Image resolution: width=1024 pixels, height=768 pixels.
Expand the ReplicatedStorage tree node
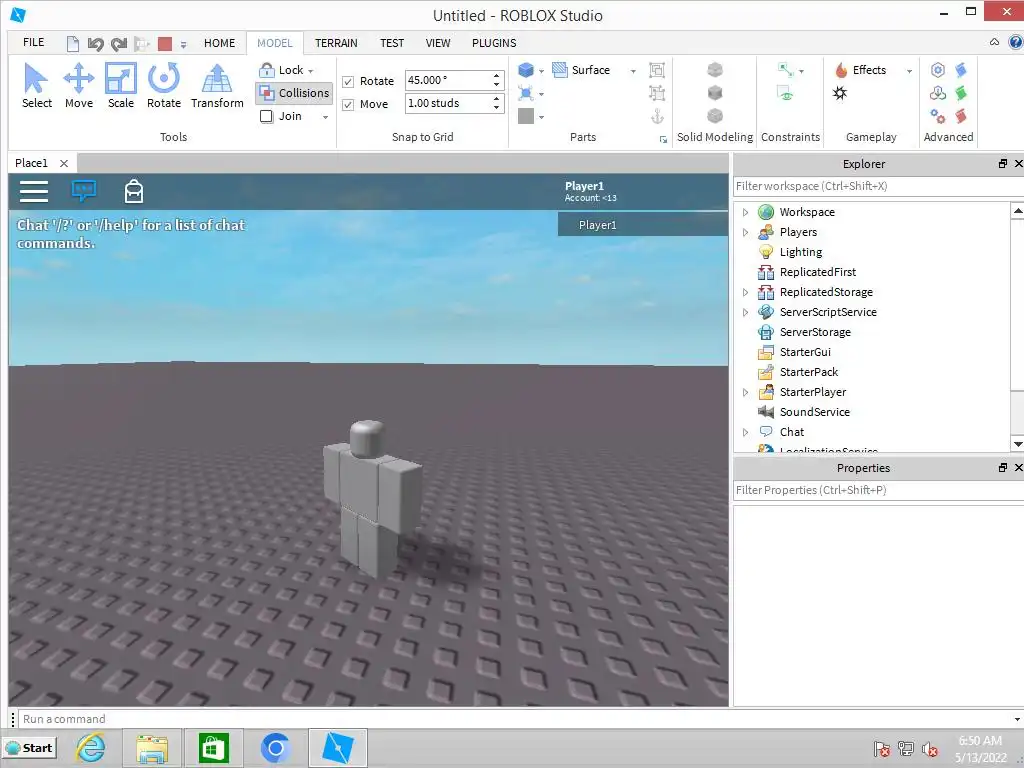coord(745,293)
